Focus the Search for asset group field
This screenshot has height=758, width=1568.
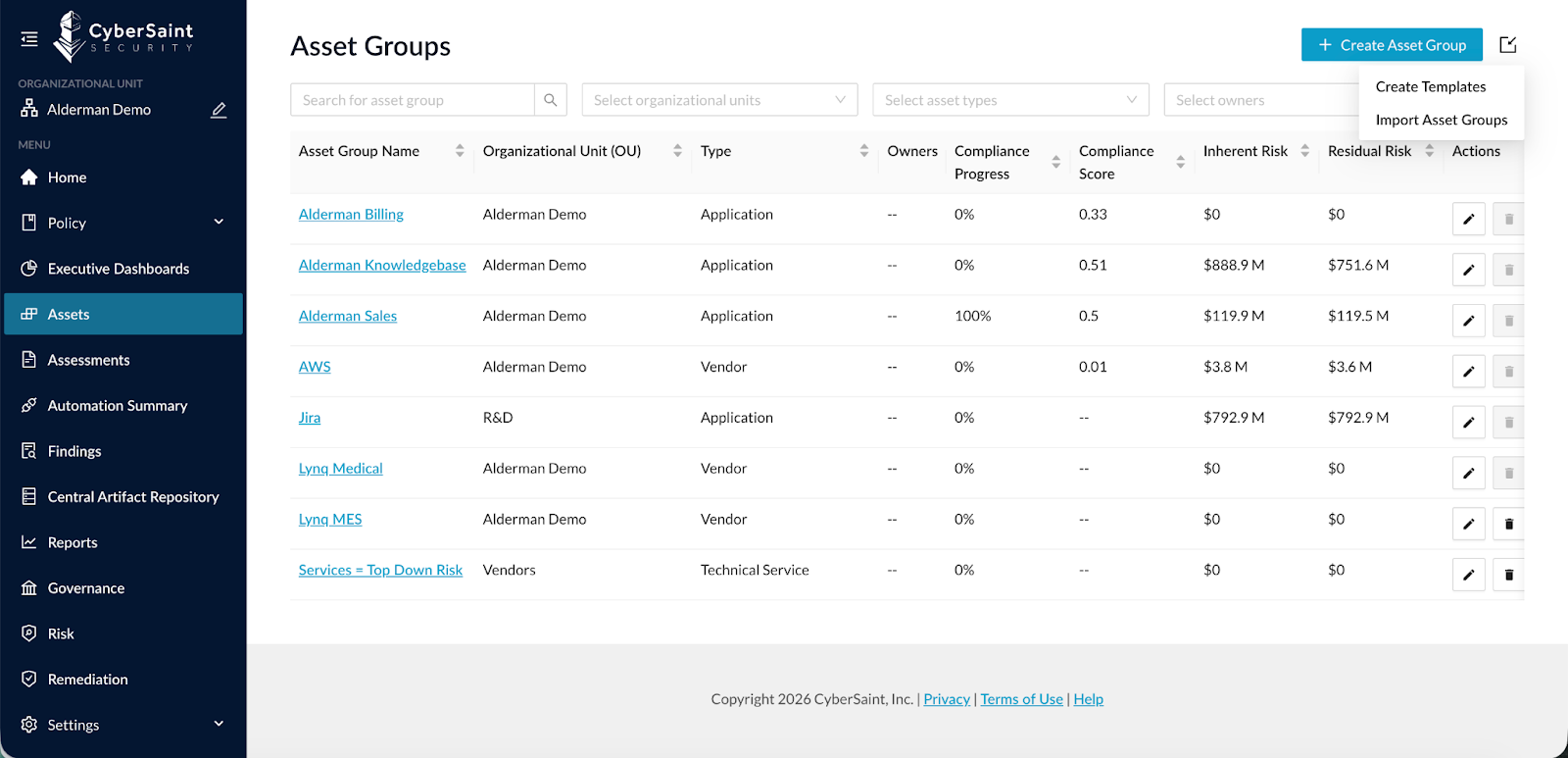point(412,100)
